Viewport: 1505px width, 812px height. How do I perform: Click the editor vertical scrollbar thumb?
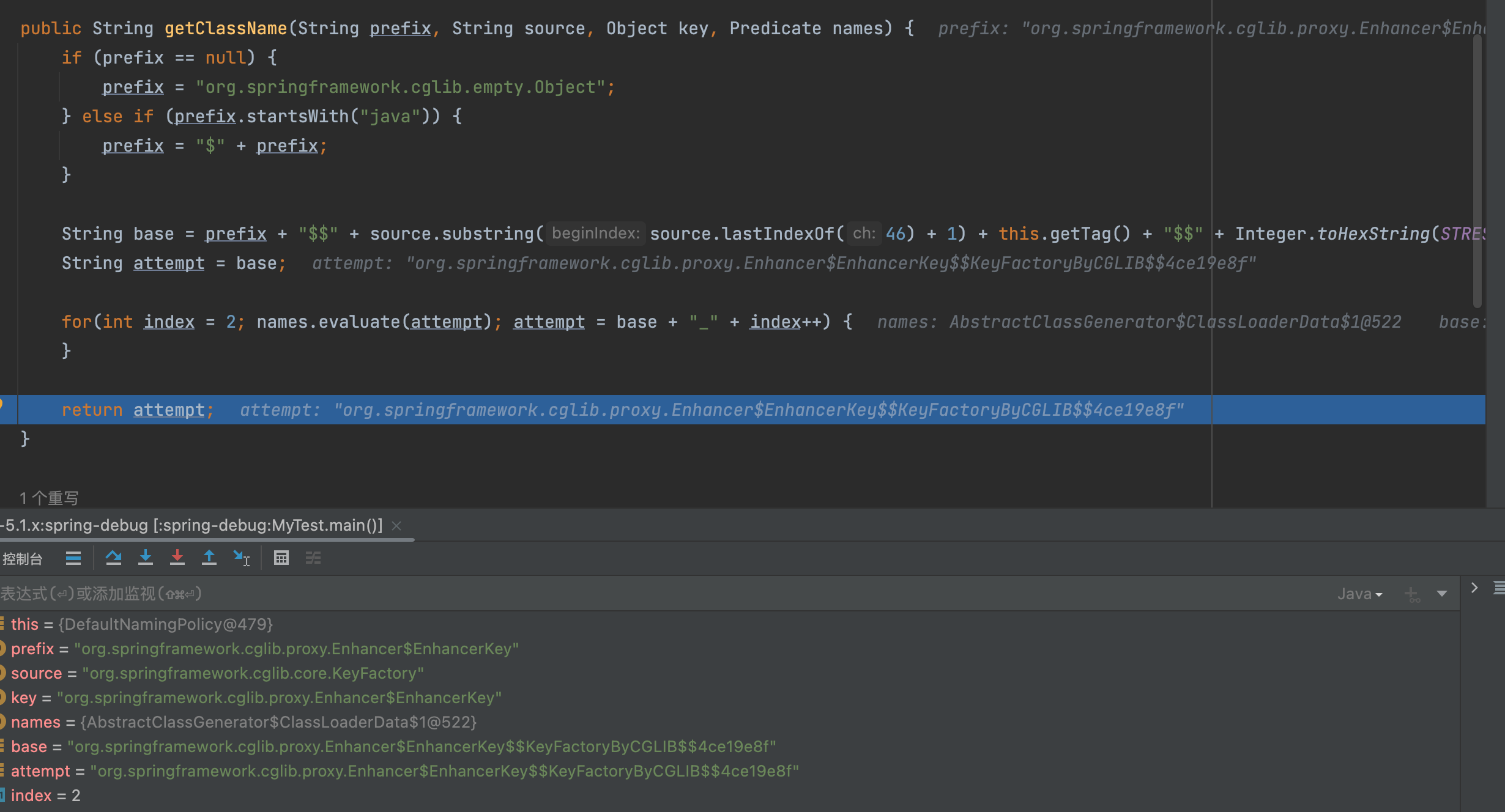1477,171
